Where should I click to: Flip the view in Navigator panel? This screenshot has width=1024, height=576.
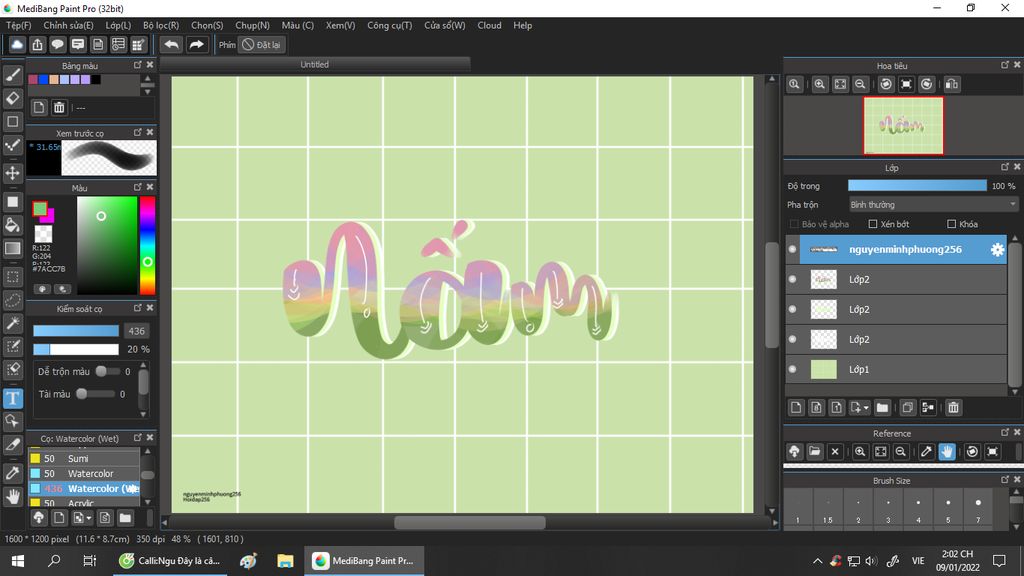tap(952, 84)
